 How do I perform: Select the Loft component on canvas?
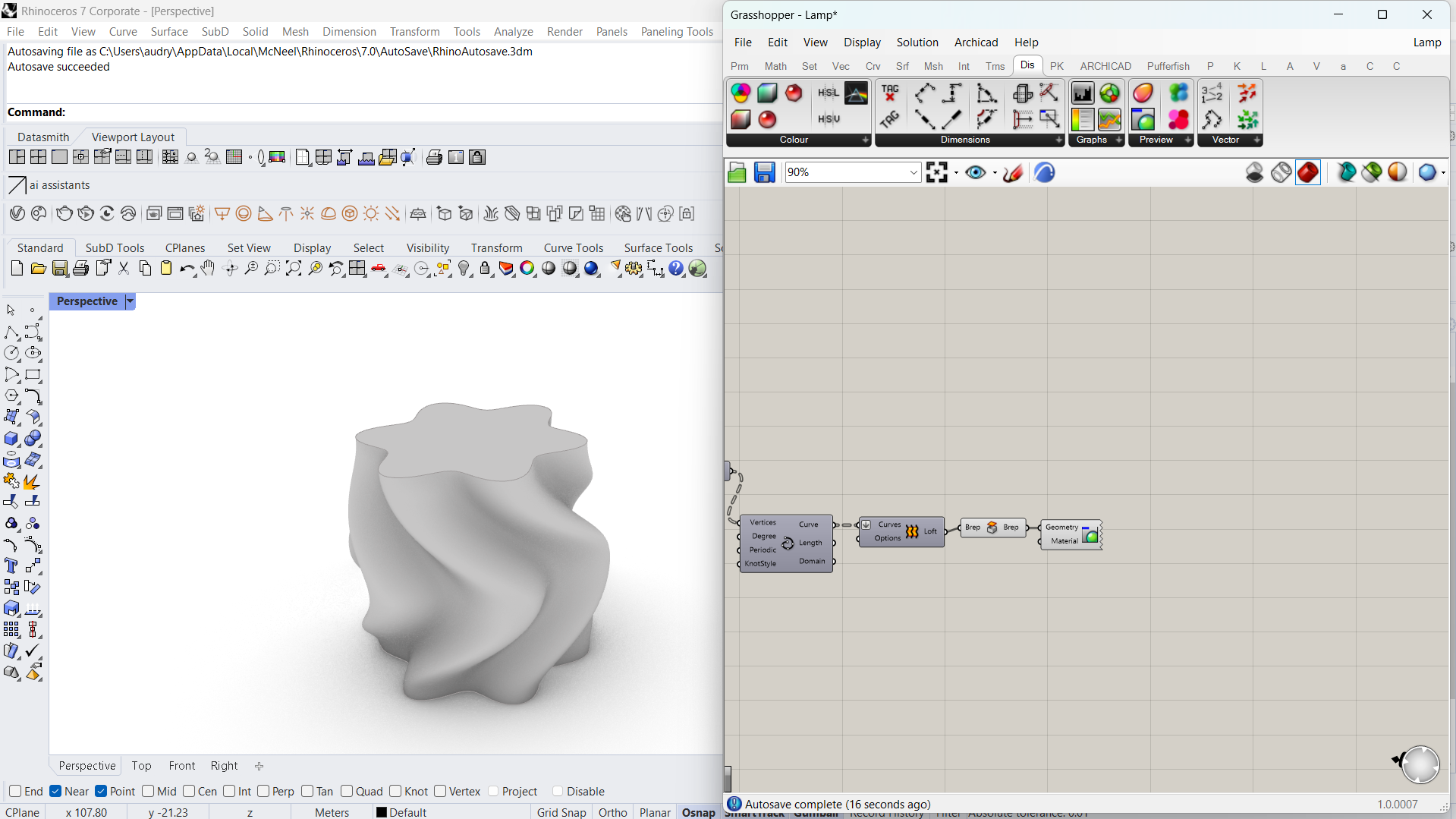(913, 531)
